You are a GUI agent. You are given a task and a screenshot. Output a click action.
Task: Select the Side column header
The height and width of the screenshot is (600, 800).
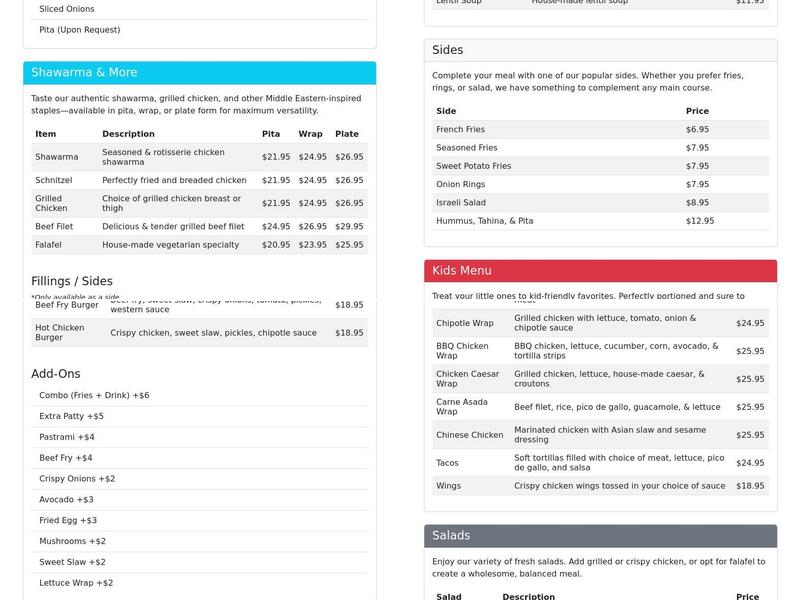pos(446,111)
